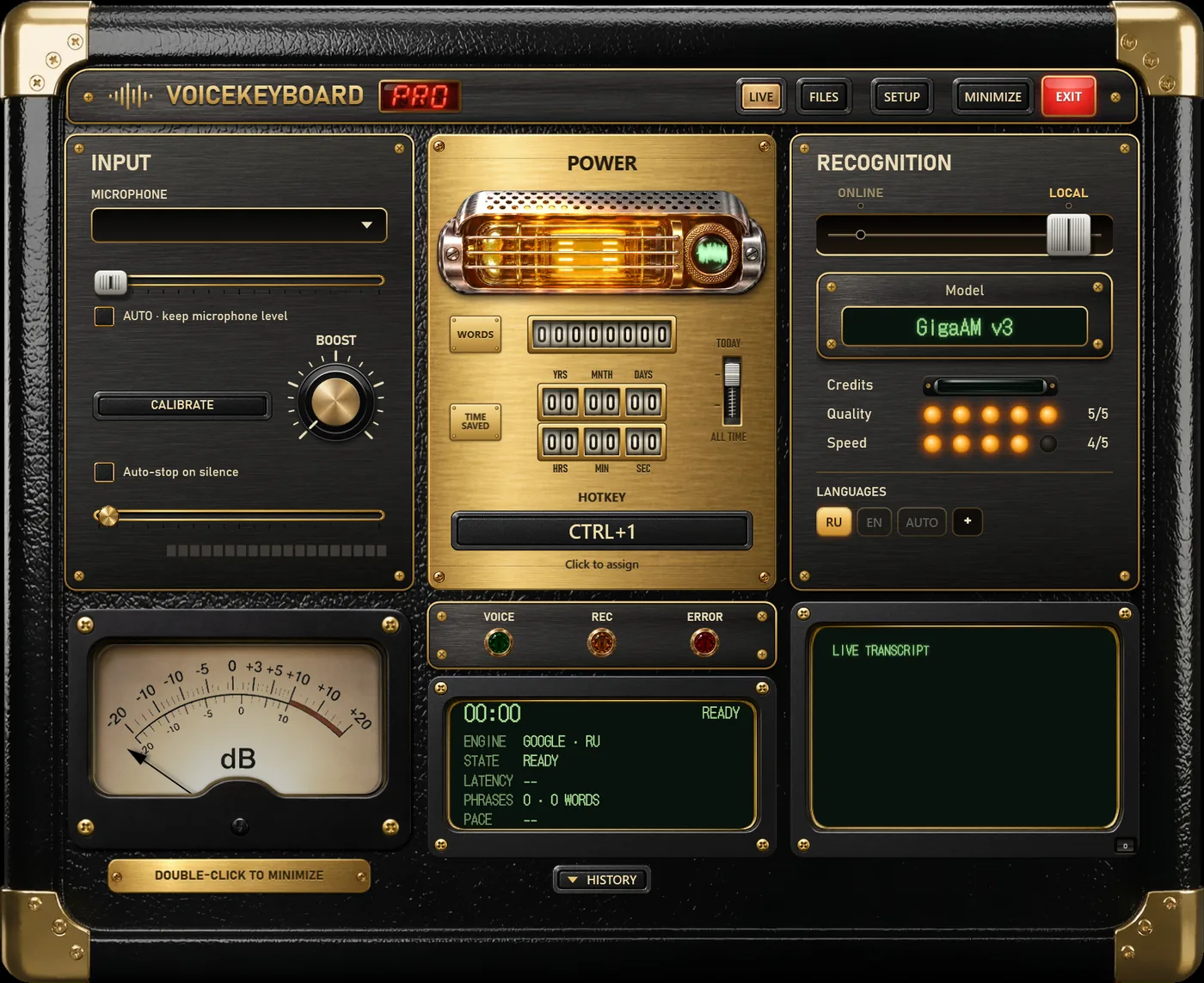Enable AUTO keep microphone level checkbox
The image size is (1204, 983).
(104, 316)
